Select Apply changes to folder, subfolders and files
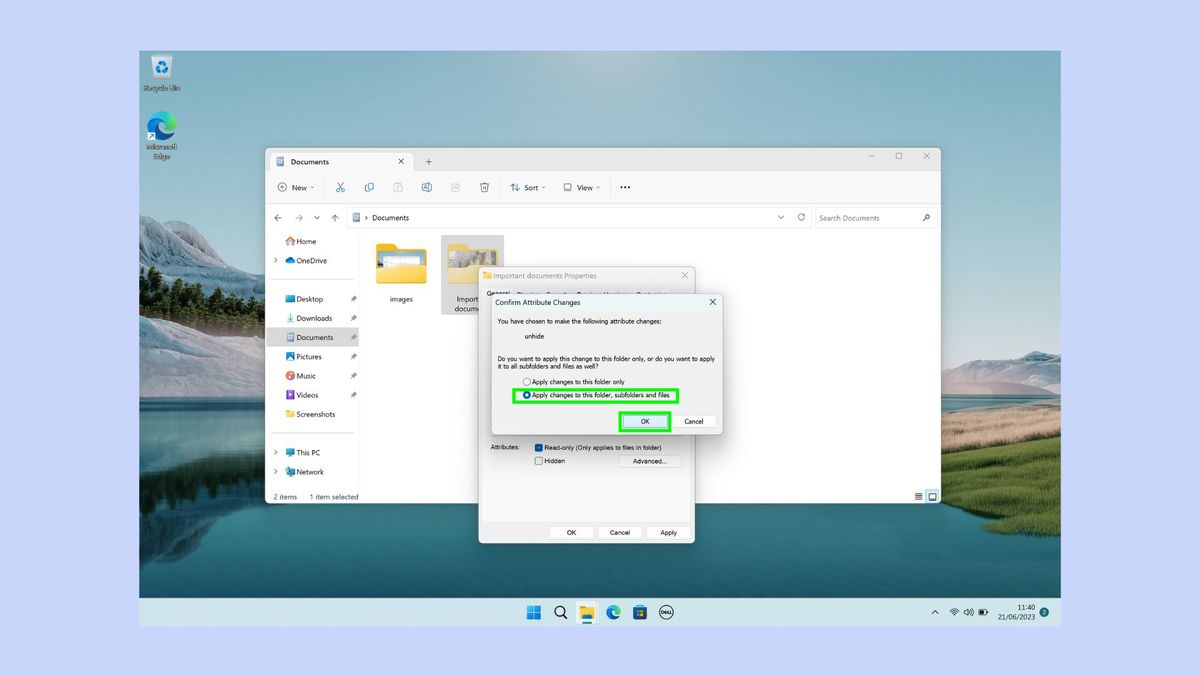1200x675 pixels. click(527, 395)
